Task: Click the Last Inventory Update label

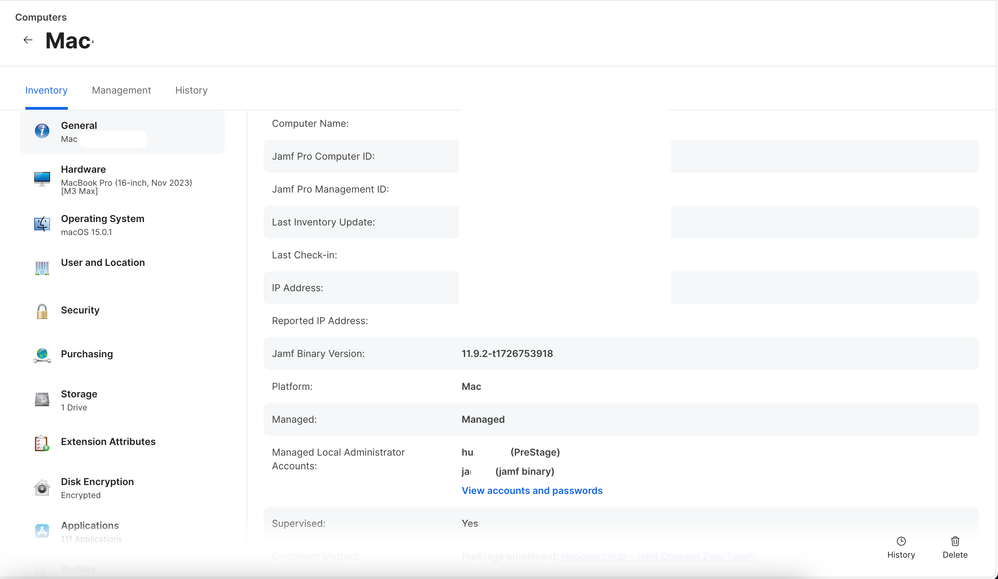Action: coord(323,223)
